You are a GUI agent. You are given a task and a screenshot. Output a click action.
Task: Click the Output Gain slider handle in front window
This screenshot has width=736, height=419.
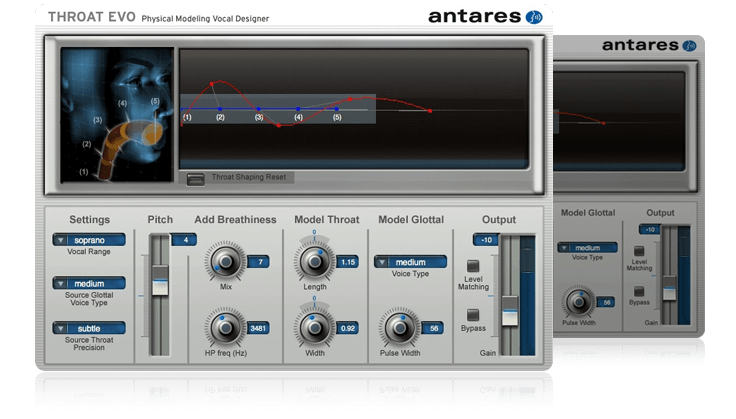[510, 311]
